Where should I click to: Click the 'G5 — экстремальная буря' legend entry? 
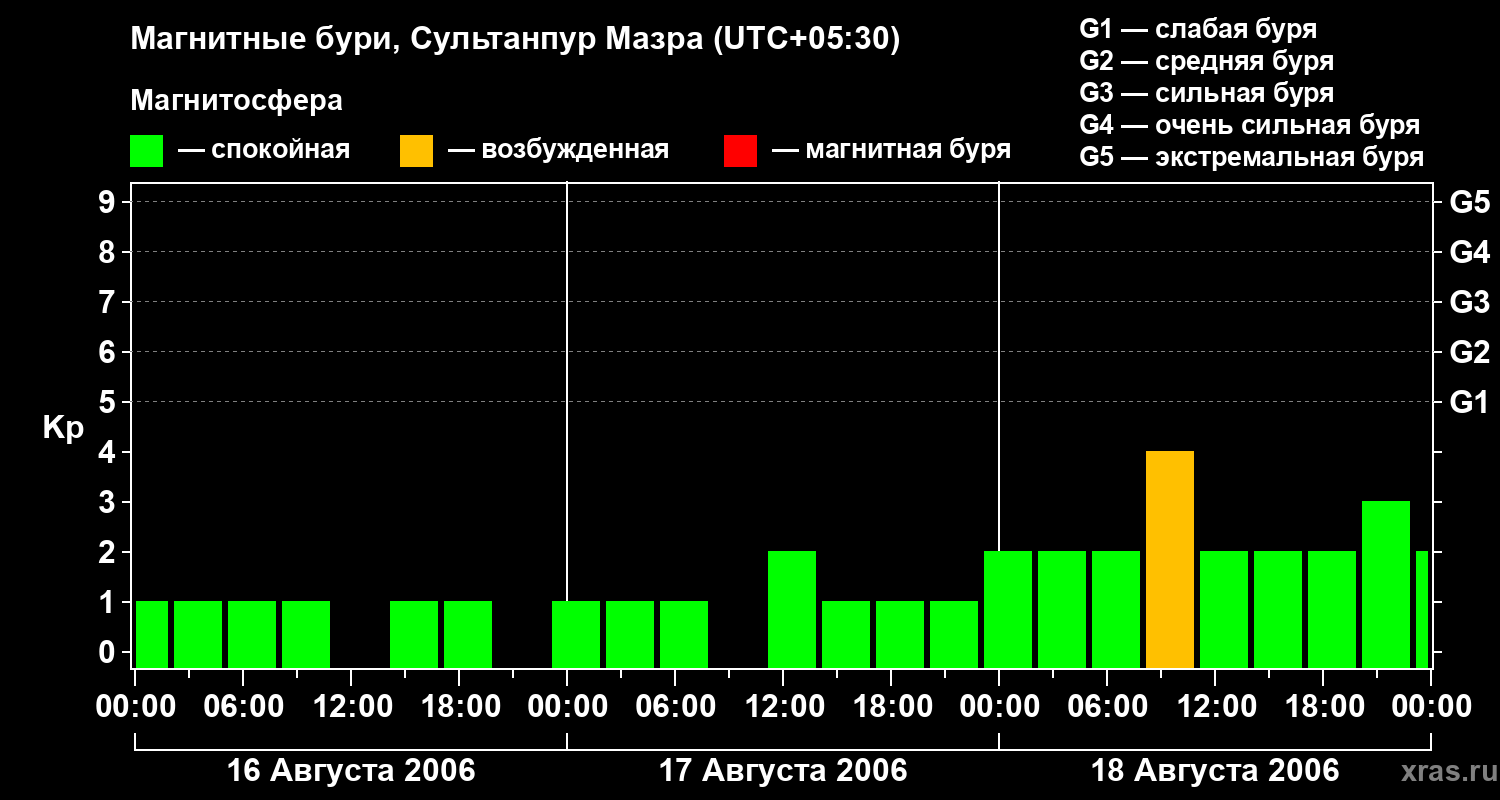pyautogui.click(x=1251, y=157)
